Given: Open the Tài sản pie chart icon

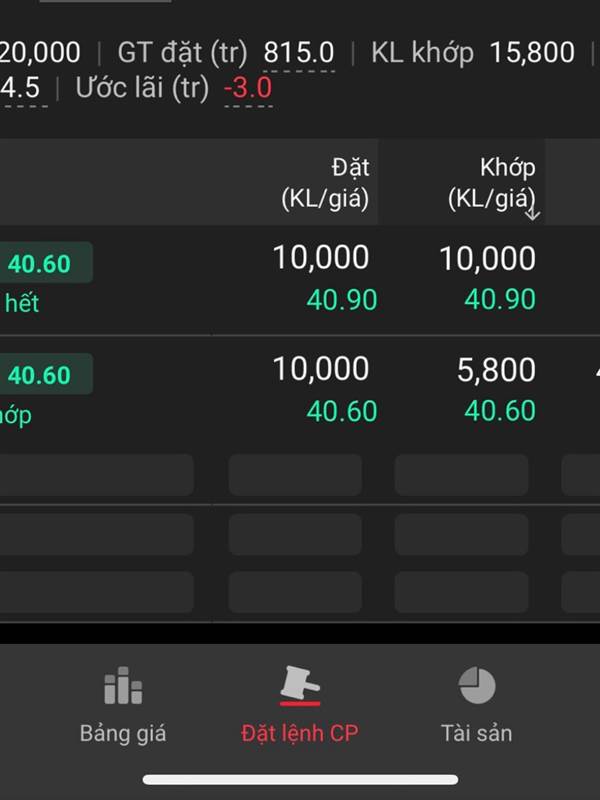Looking at the screenshot, I should pyautogui.click(x=477, y=685).
